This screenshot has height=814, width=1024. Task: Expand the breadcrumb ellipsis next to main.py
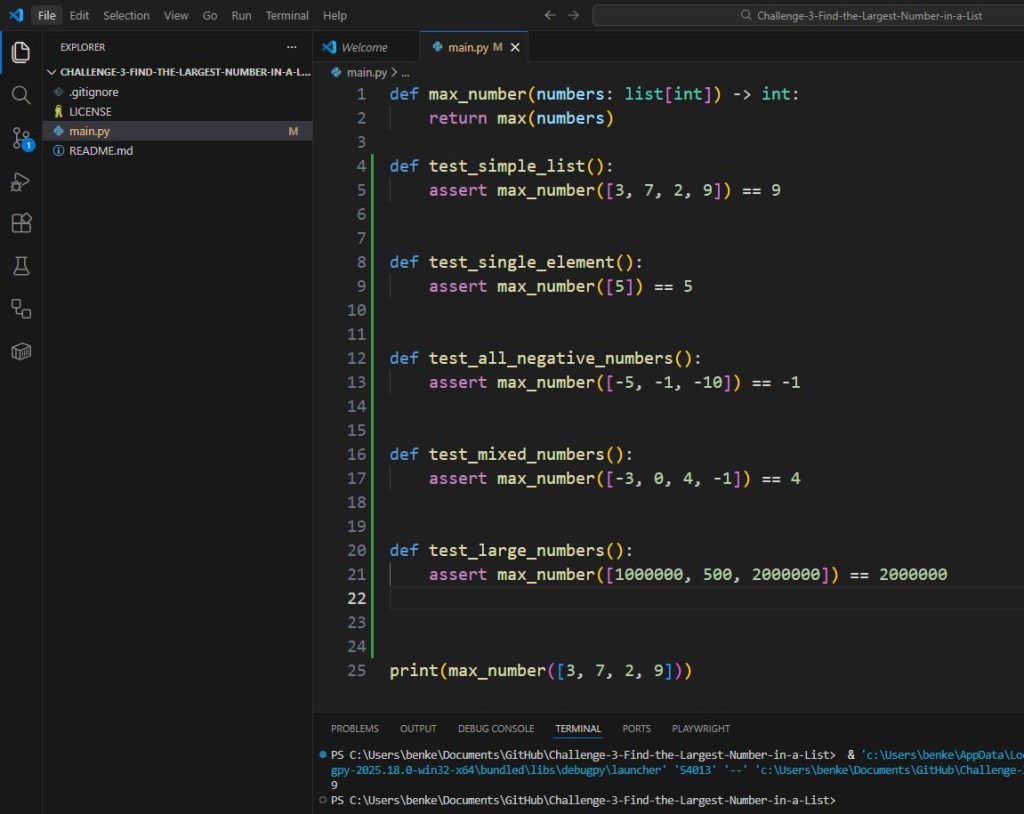pyautogui.click(x=404, y=72)
